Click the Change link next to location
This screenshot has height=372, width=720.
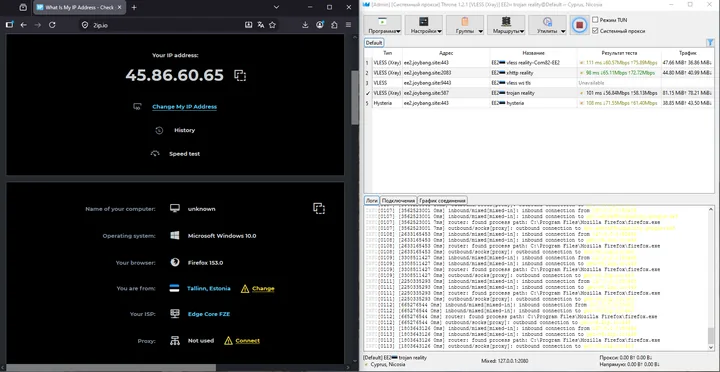click(263, 288)
